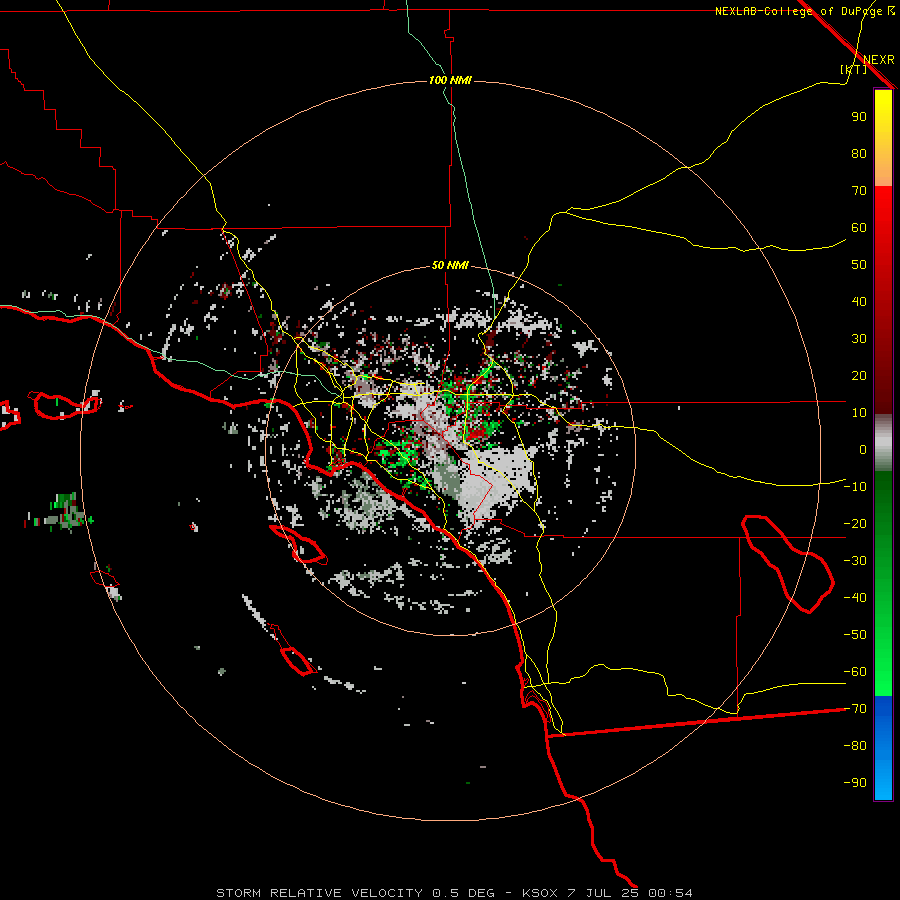Click the 7 JUL 25 date text
Viewport: 900px width, 900px height.
tap(603, 893)
